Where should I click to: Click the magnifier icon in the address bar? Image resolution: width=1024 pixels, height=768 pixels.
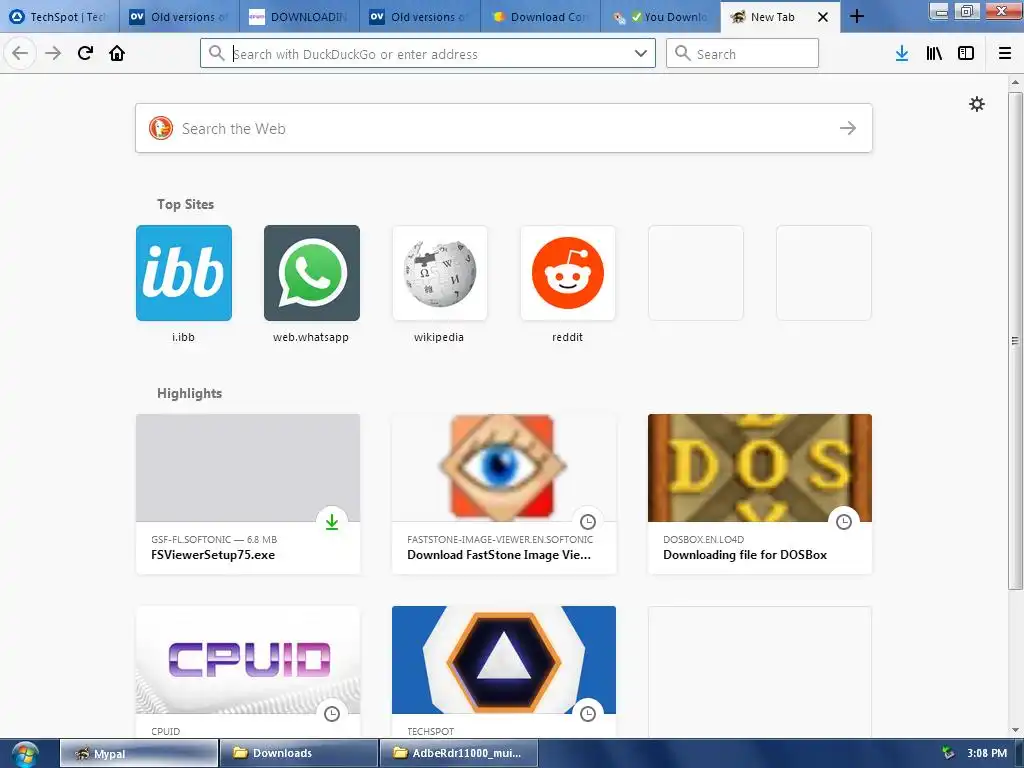pos(217,53)
